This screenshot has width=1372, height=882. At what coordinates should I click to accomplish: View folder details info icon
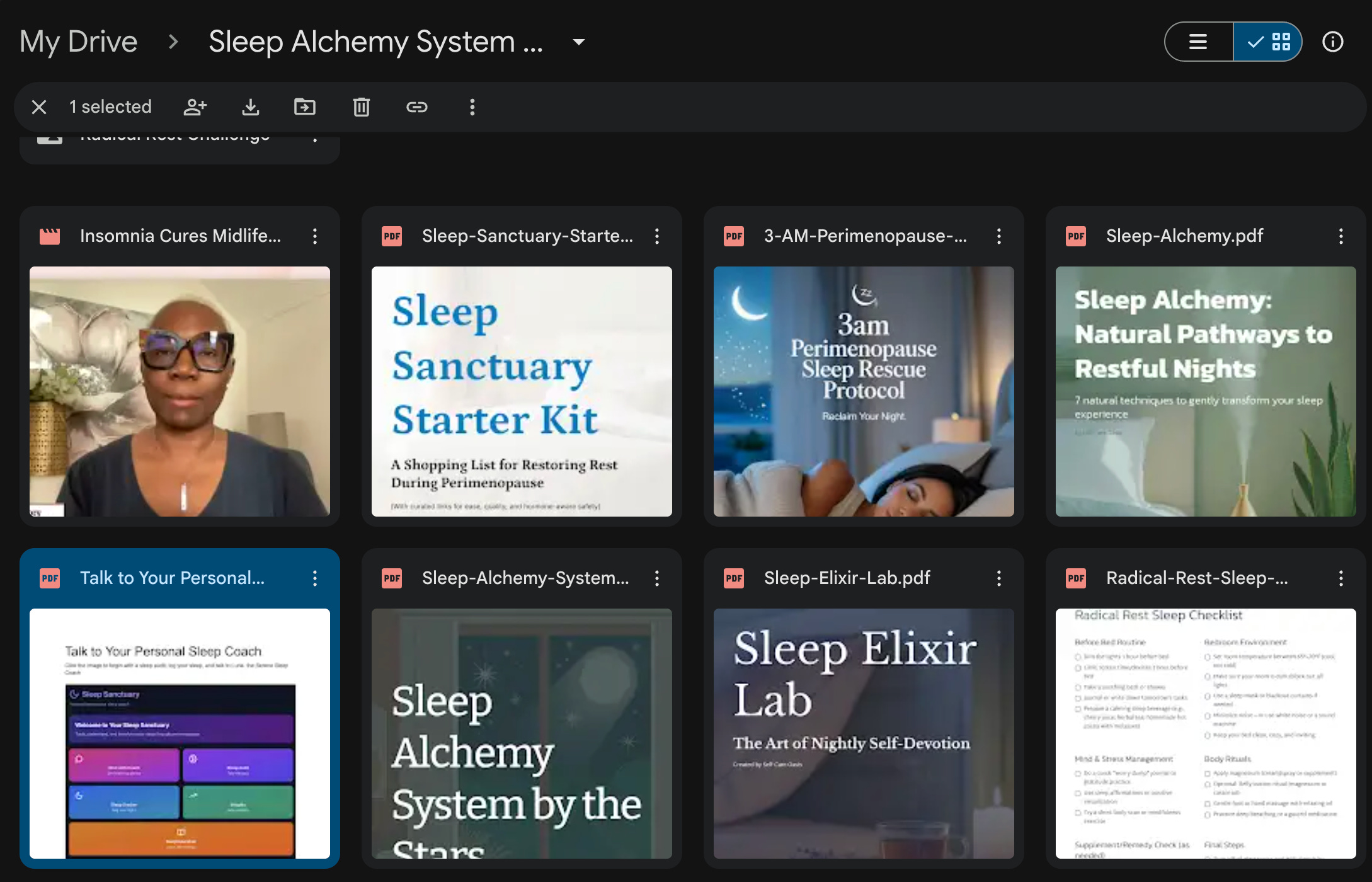coord(1332,42)
